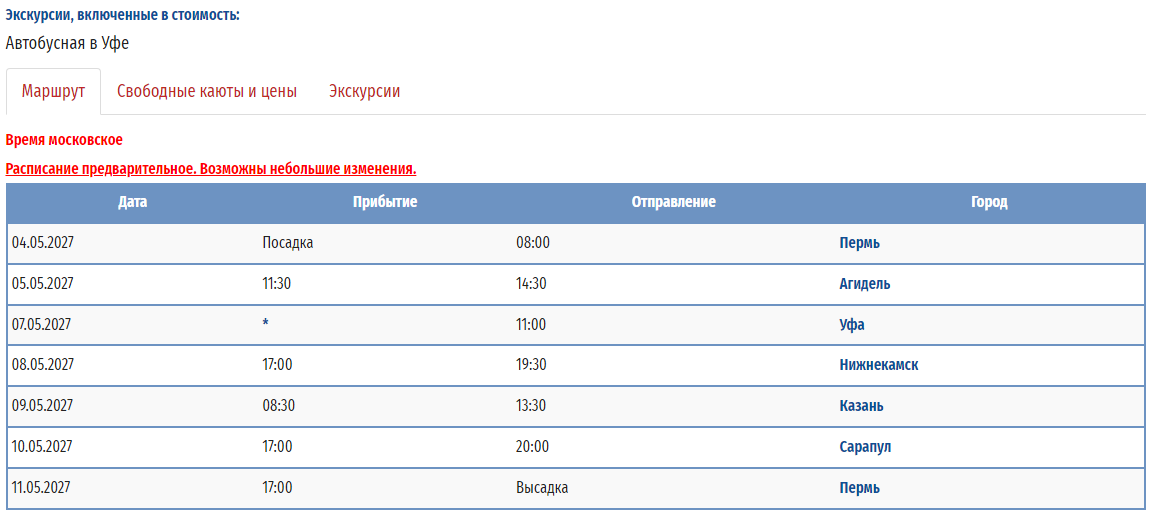Click the Отправление column header
The image size is (1153, 513).
(x=674, y=203)
